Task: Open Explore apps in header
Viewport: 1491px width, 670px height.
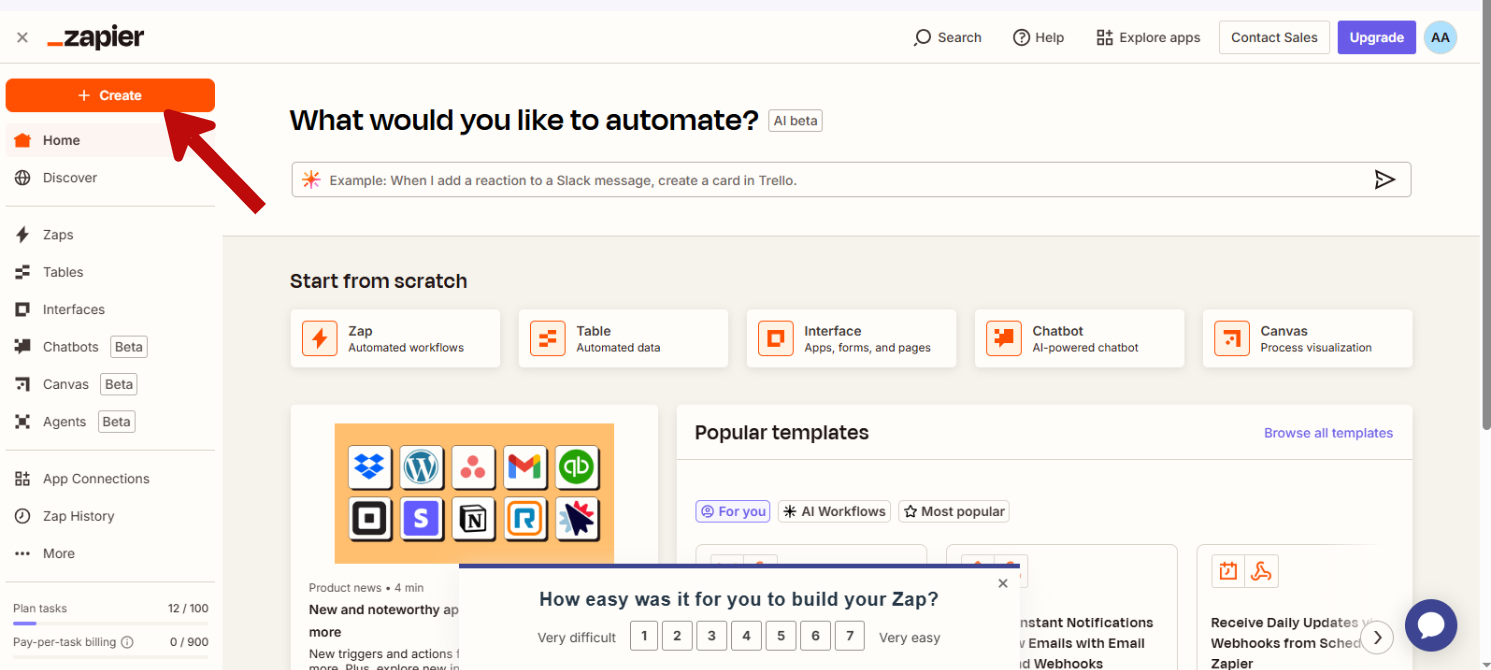Action: coord(1148,38)
